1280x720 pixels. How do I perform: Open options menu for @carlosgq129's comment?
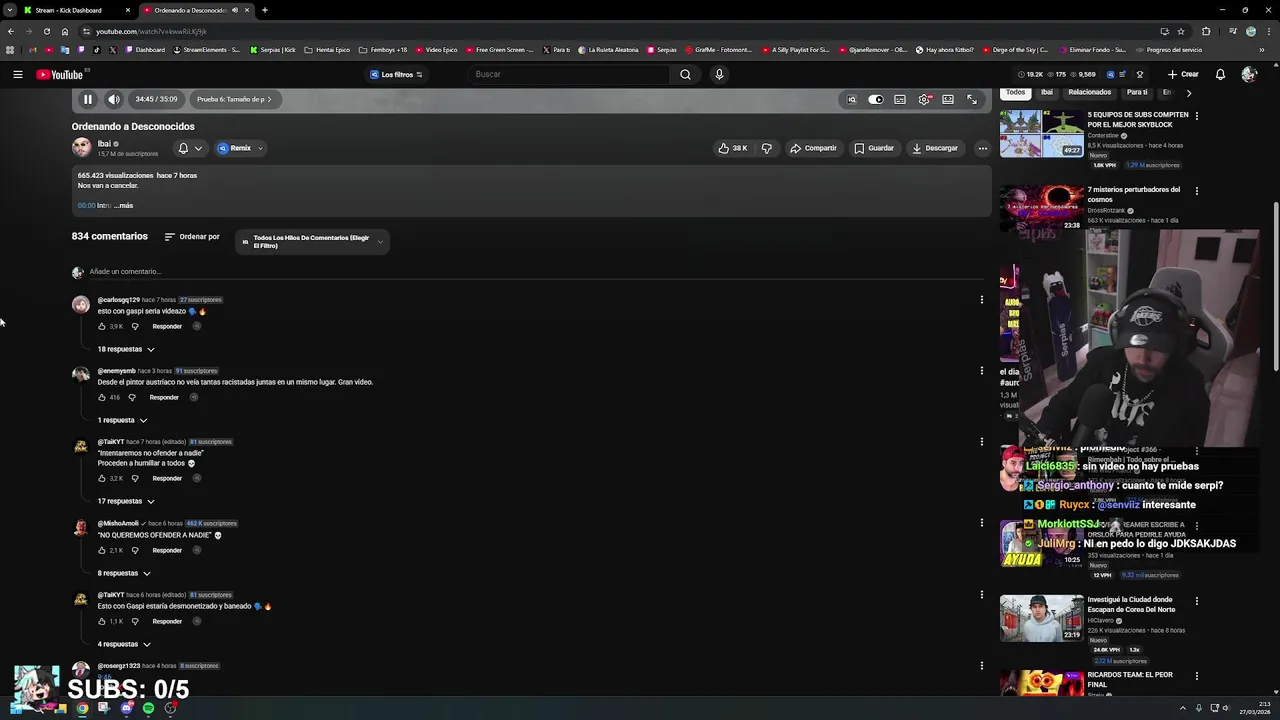click(x=981, y=300)
